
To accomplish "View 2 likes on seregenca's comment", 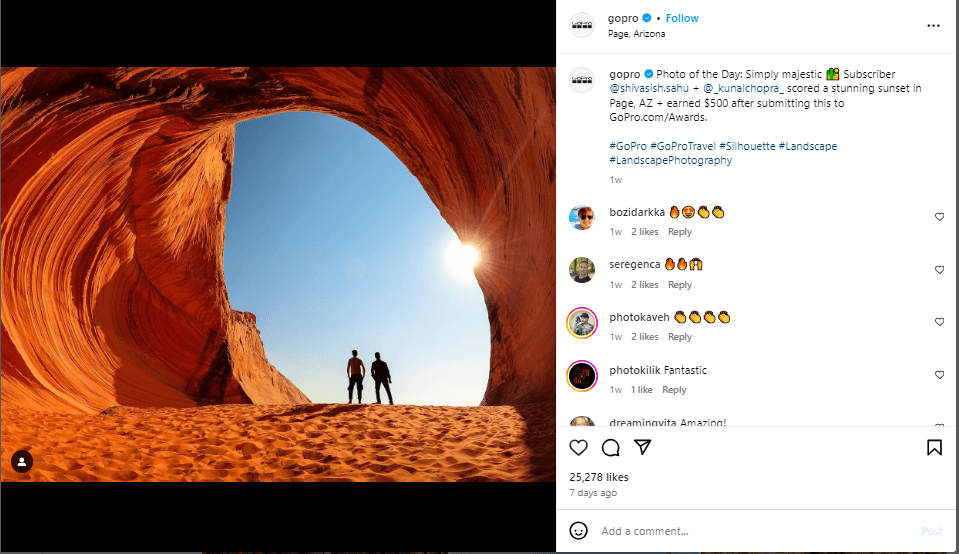I will (645, 285).
